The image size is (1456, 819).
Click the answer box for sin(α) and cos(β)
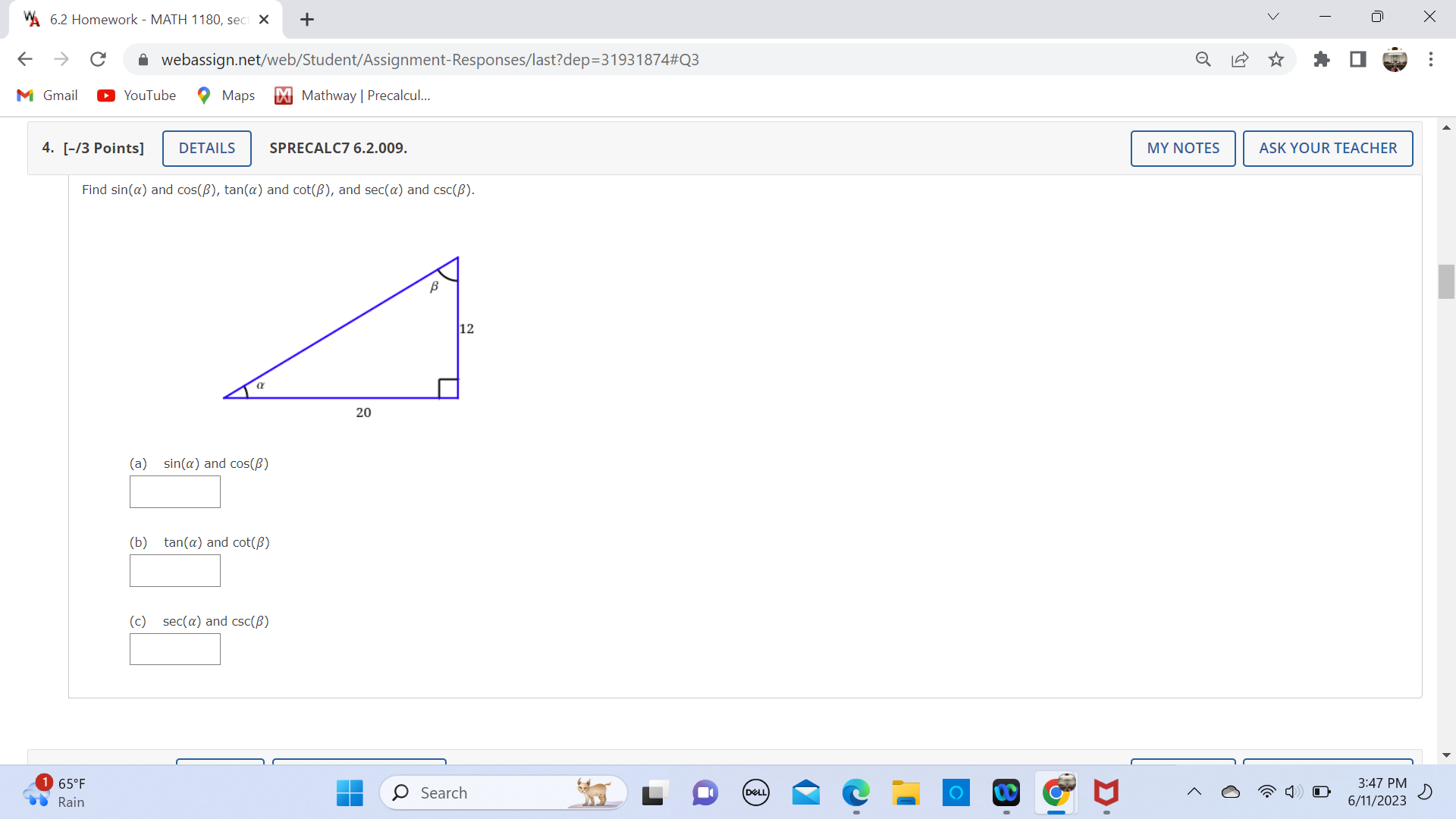point(174,491)
